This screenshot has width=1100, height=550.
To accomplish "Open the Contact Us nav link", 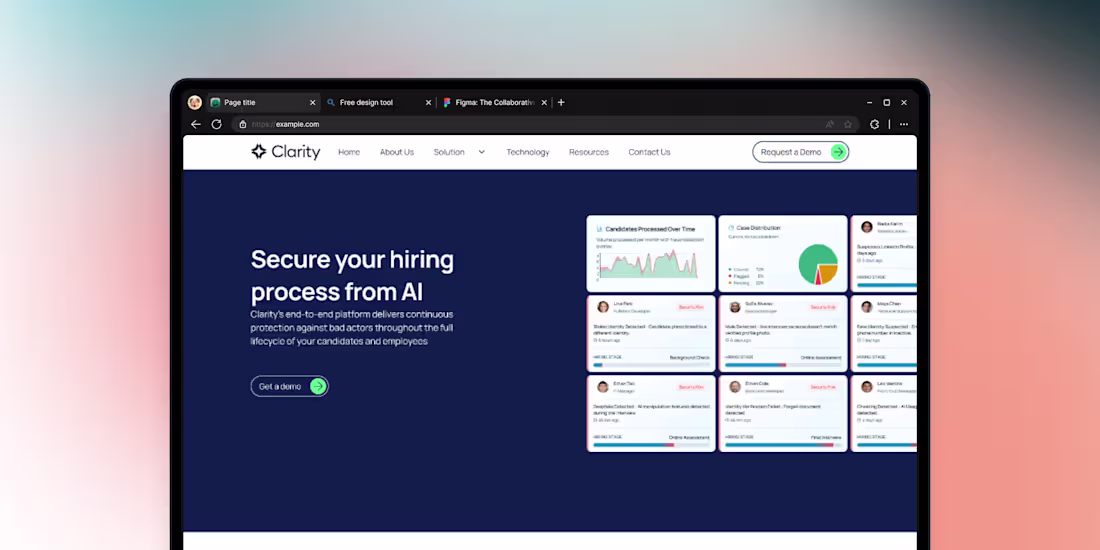I will [x=649, y=152].
